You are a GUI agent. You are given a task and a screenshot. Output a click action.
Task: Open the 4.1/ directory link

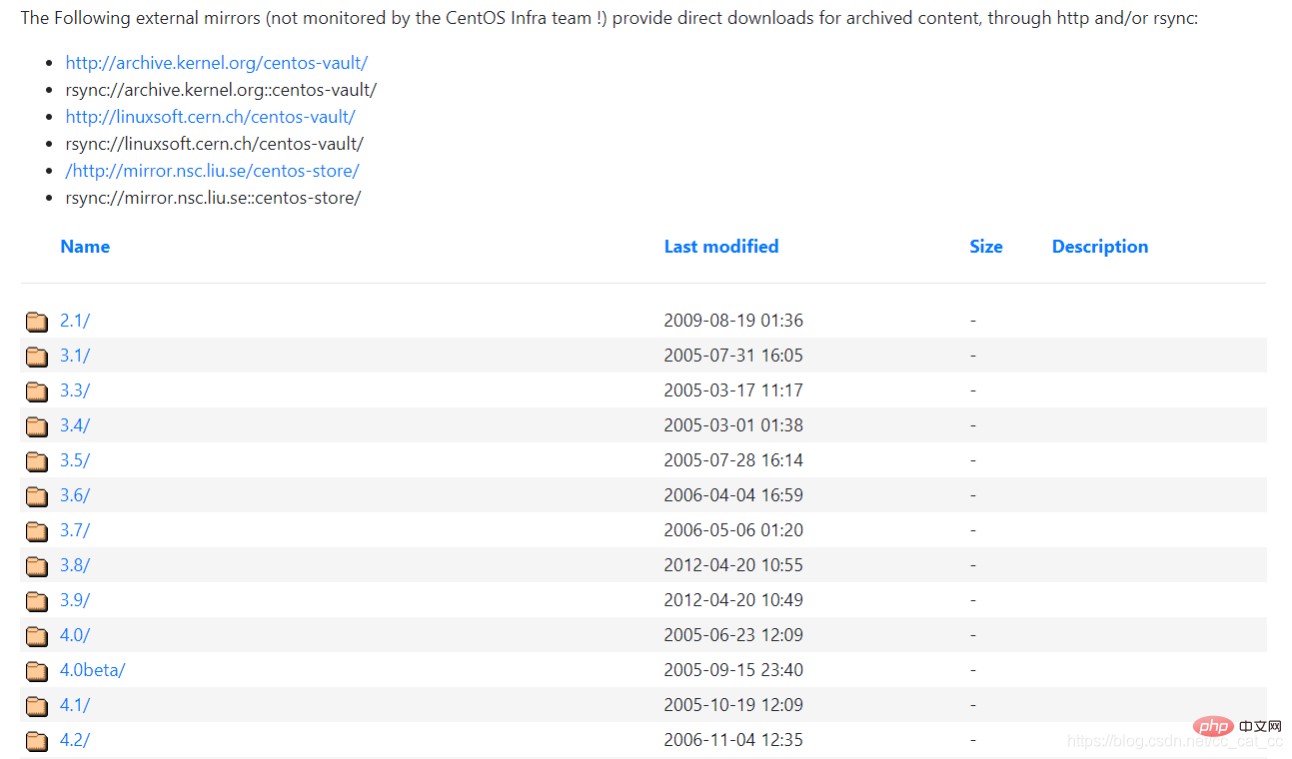[x=75, y=705]
